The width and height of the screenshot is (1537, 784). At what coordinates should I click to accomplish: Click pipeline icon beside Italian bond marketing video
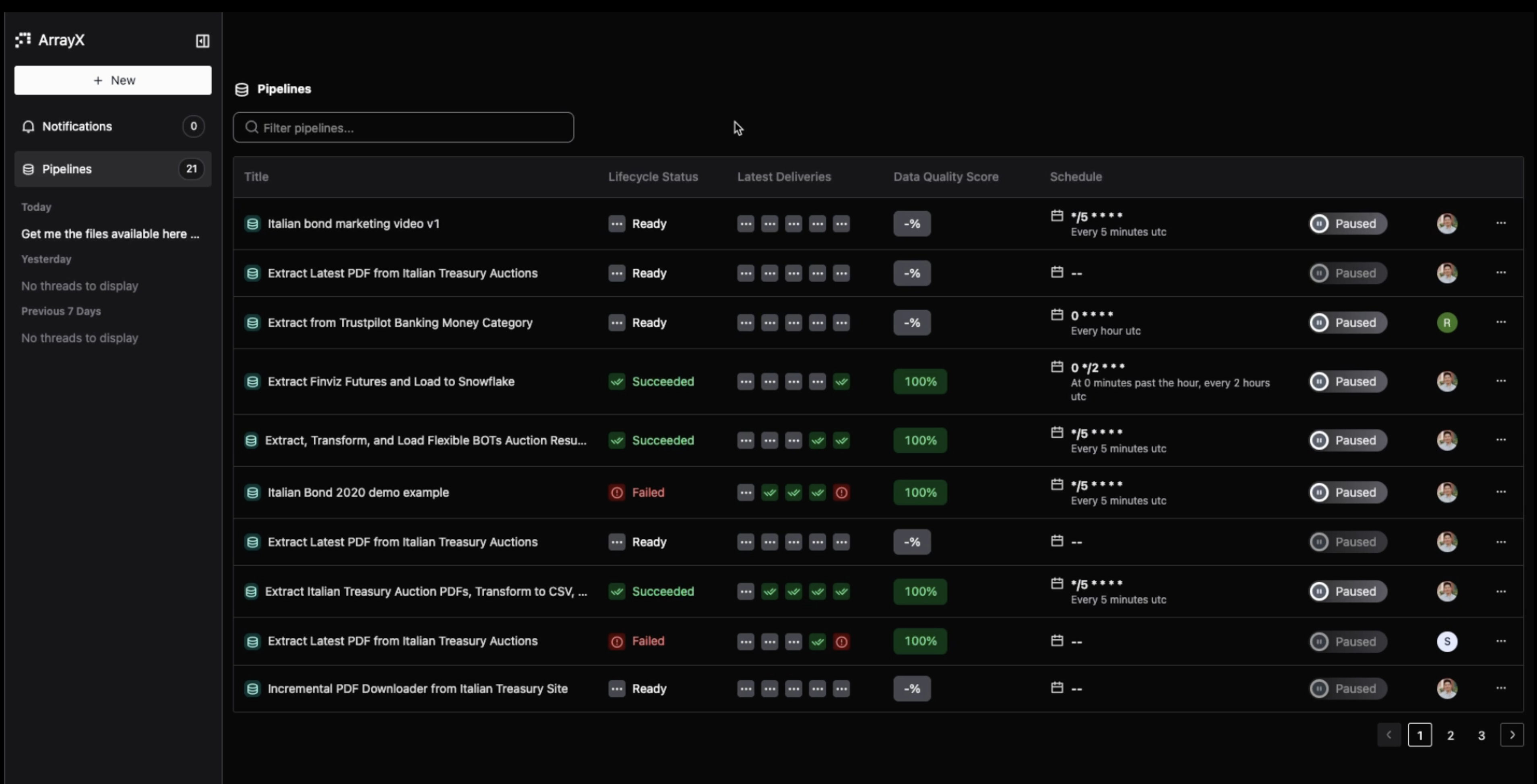click(x=252, y=224)
